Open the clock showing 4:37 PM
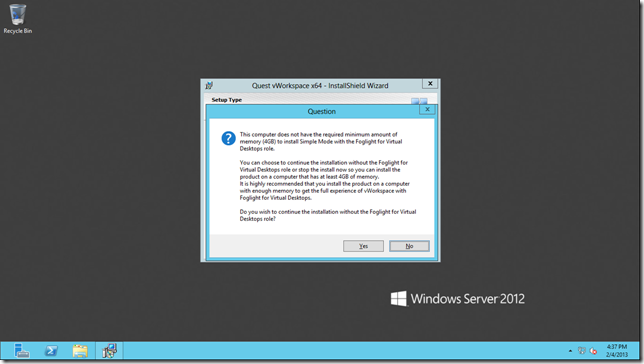Image resolution: width=644 pixels, height=364 pixels. click(616, 350)
